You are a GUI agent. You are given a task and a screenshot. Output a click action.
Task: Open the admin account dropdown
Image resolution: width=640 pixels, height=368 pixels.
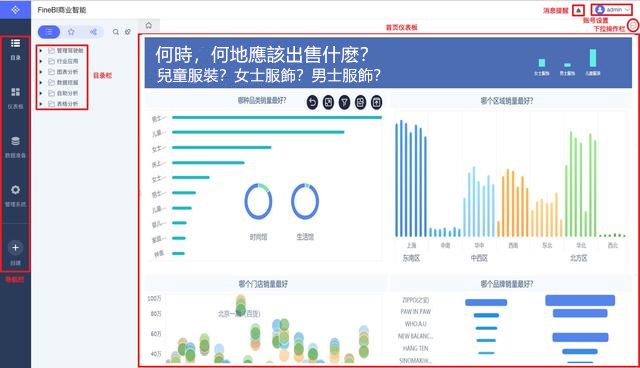[x=612, y=9]
